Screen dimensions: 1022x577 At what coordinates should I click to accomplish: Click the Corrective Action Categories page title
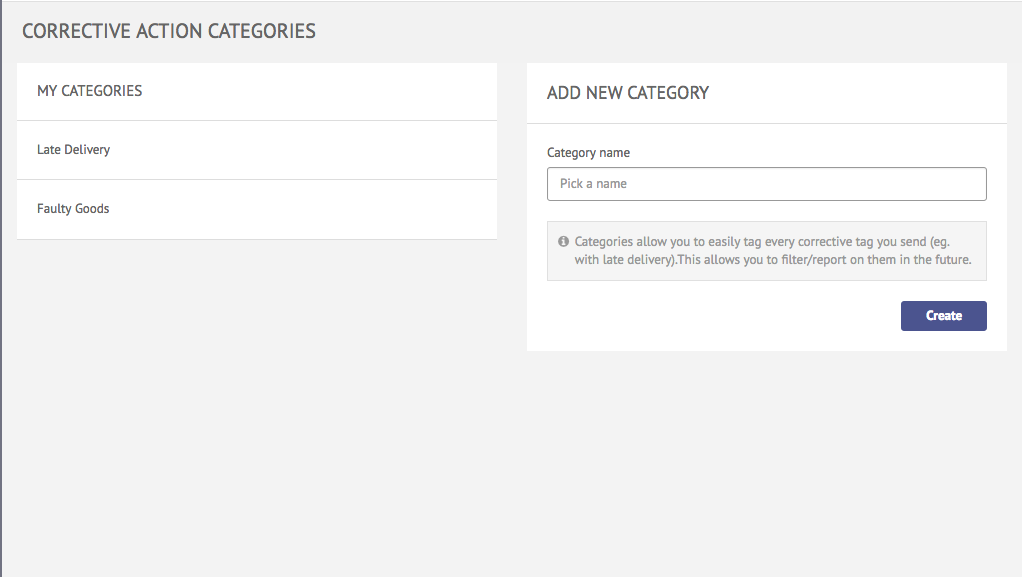point(169,31)
